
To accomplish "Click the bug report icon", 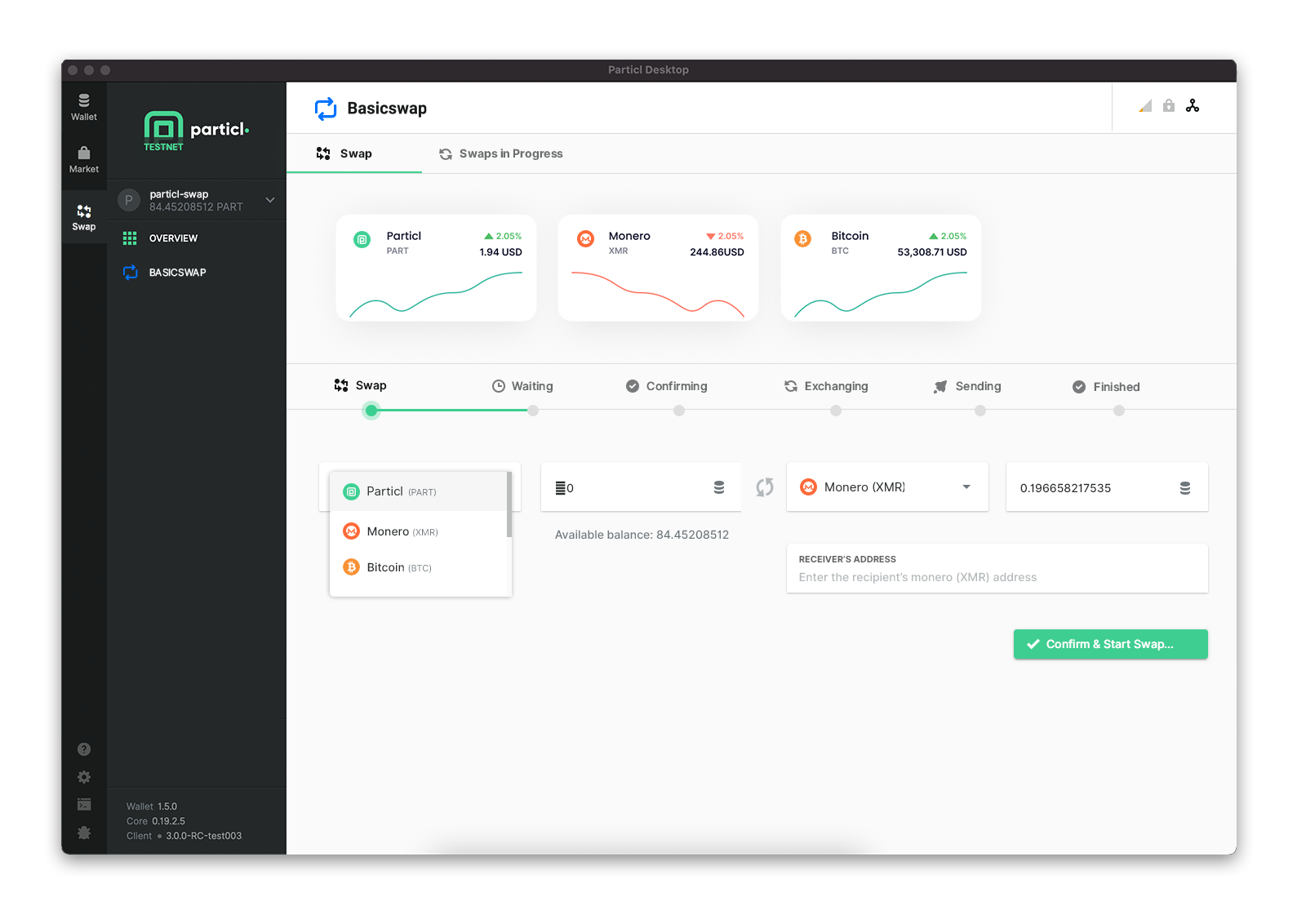I will click(84, 833).
